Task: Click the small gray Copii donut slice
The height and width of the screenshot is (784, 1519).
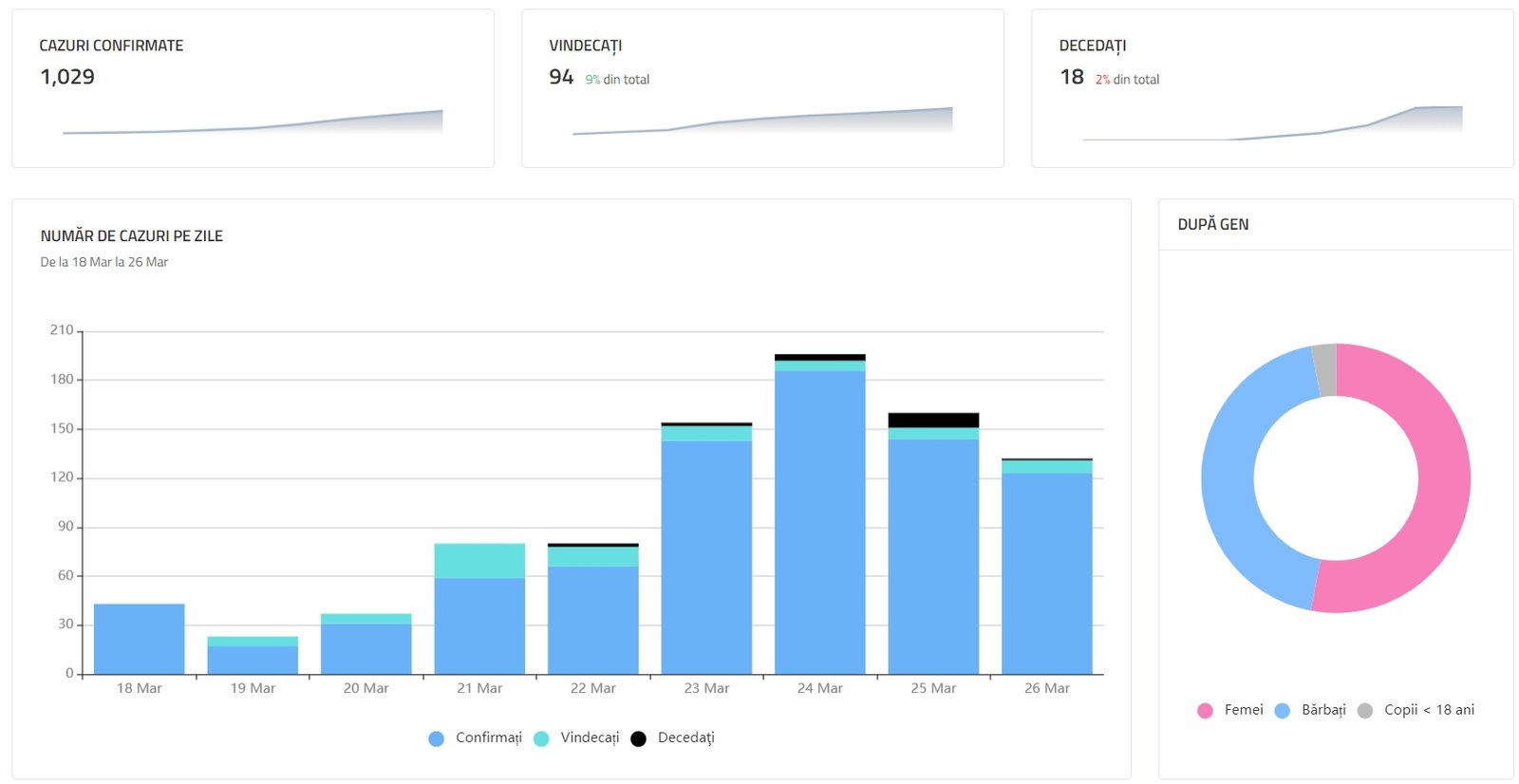Action: [1325, 370]
